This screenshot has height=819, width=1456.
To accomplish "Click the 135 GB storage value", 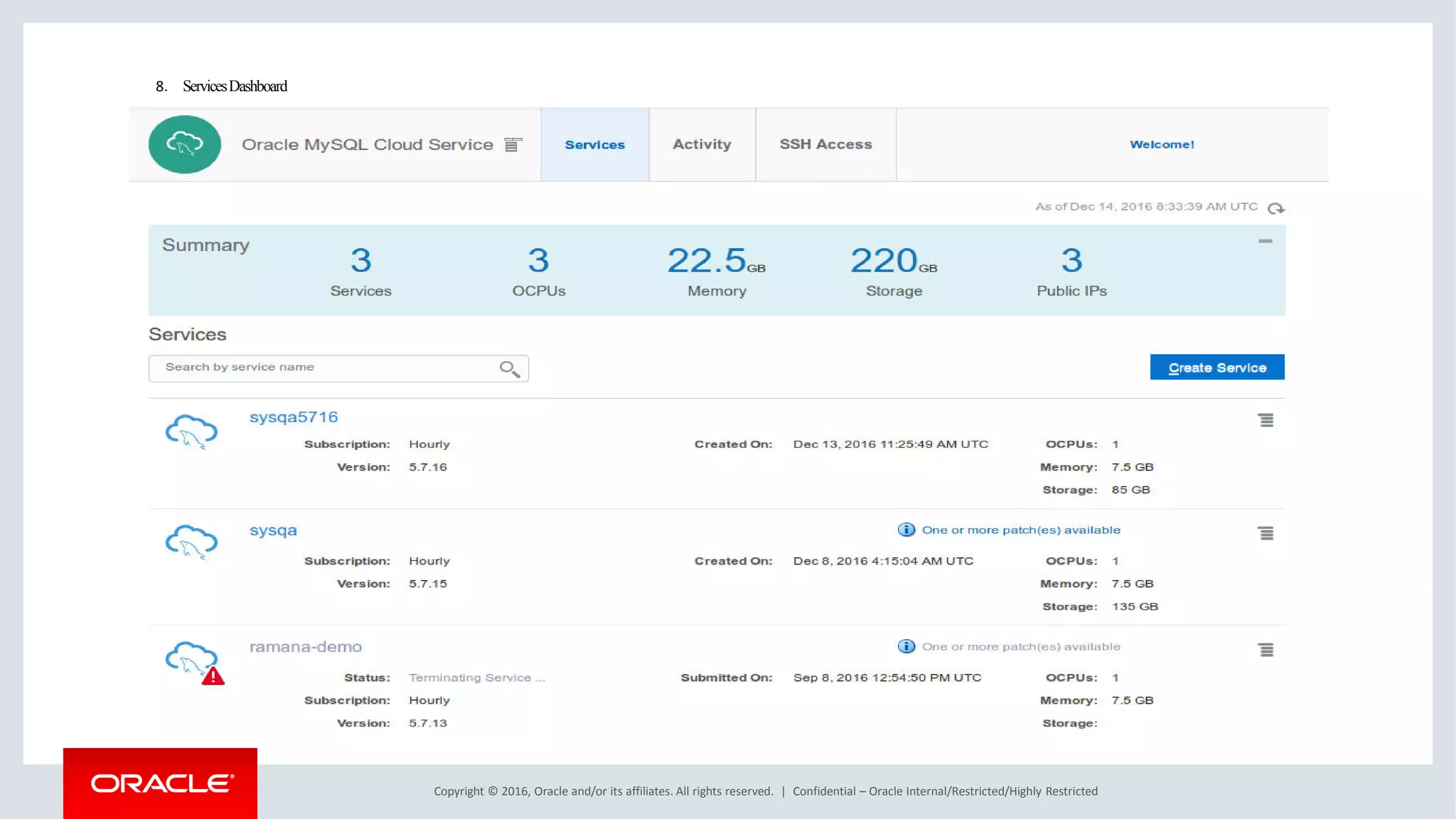I will 1135,606.
